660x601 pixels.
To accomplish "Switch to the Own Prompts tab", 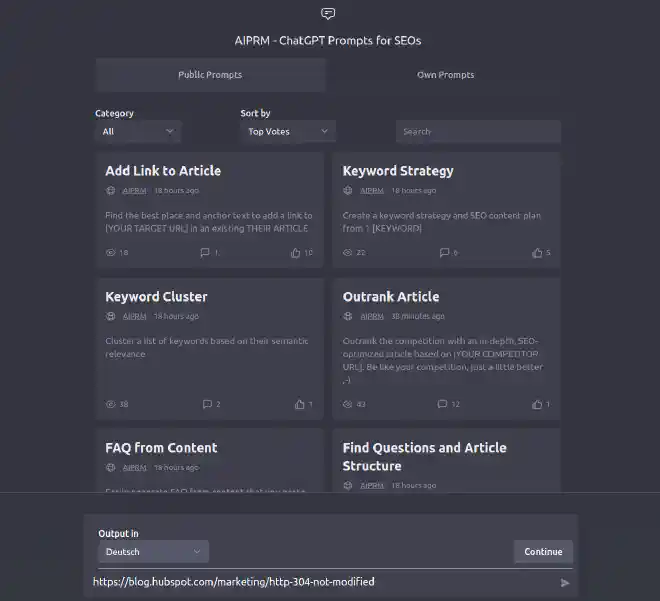I will [445, 75].
